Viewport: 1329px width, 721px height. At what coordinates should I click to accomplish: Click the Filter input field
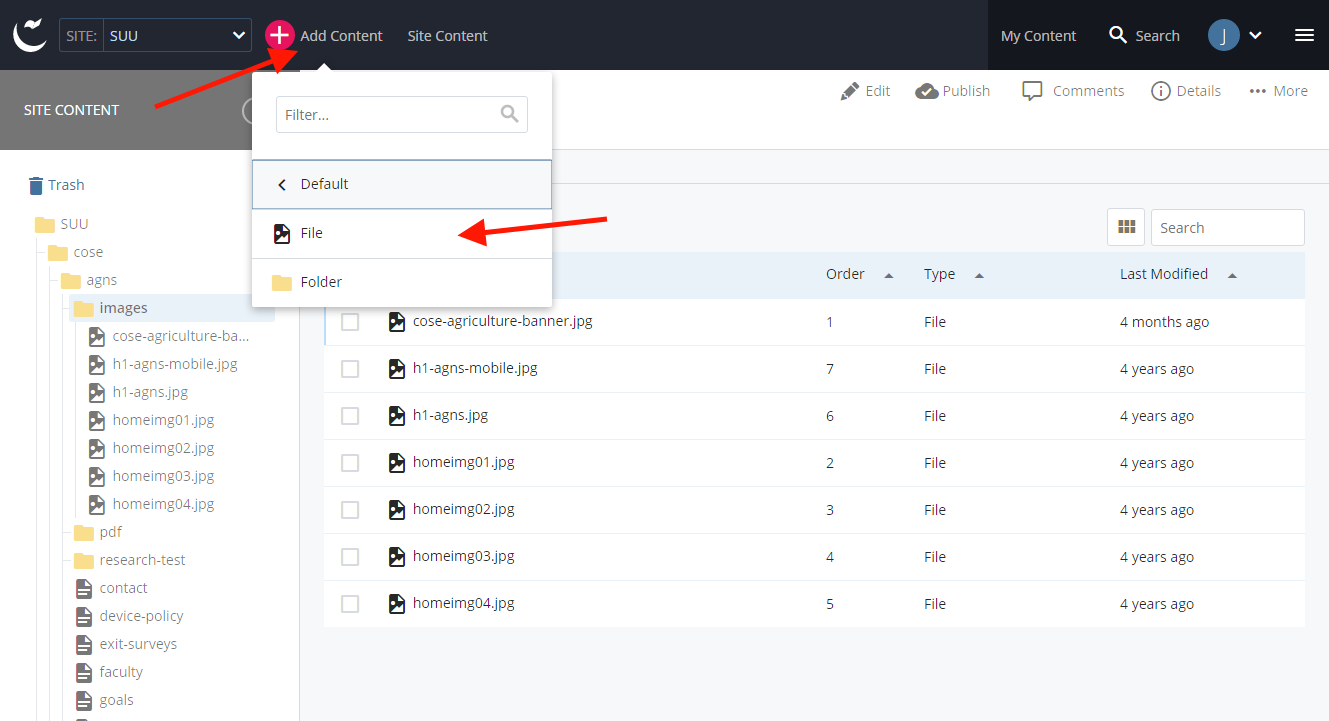click(388, 115)
